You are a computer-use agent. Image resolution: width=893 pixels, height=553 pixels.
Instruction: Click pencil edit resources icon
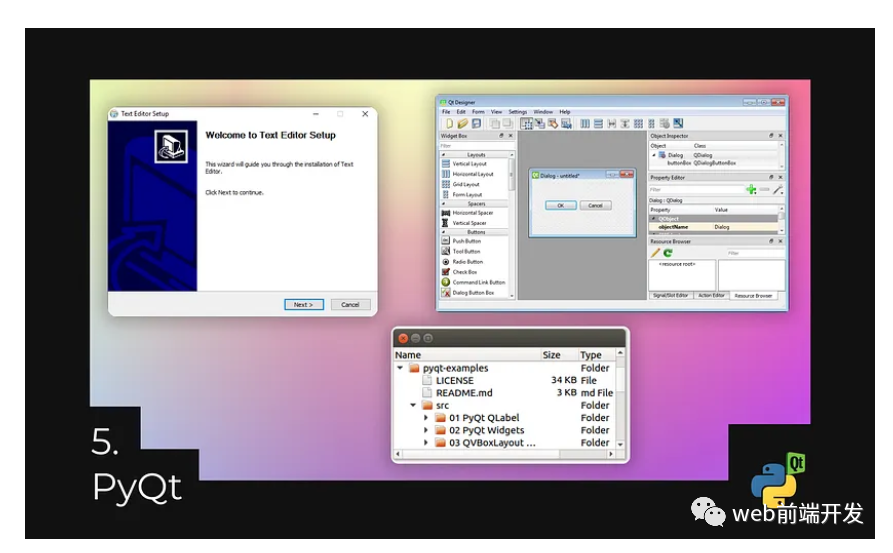[x=655, y=252]
